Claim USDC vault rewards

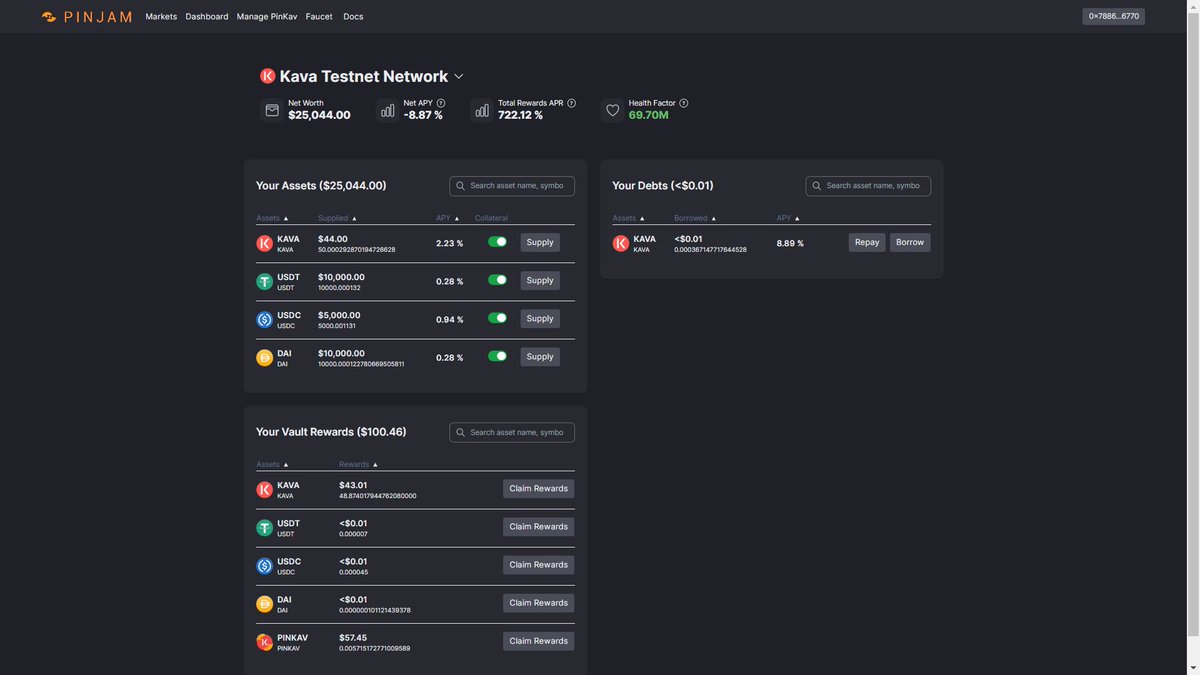pyautogui.click(x=539, y=565)
